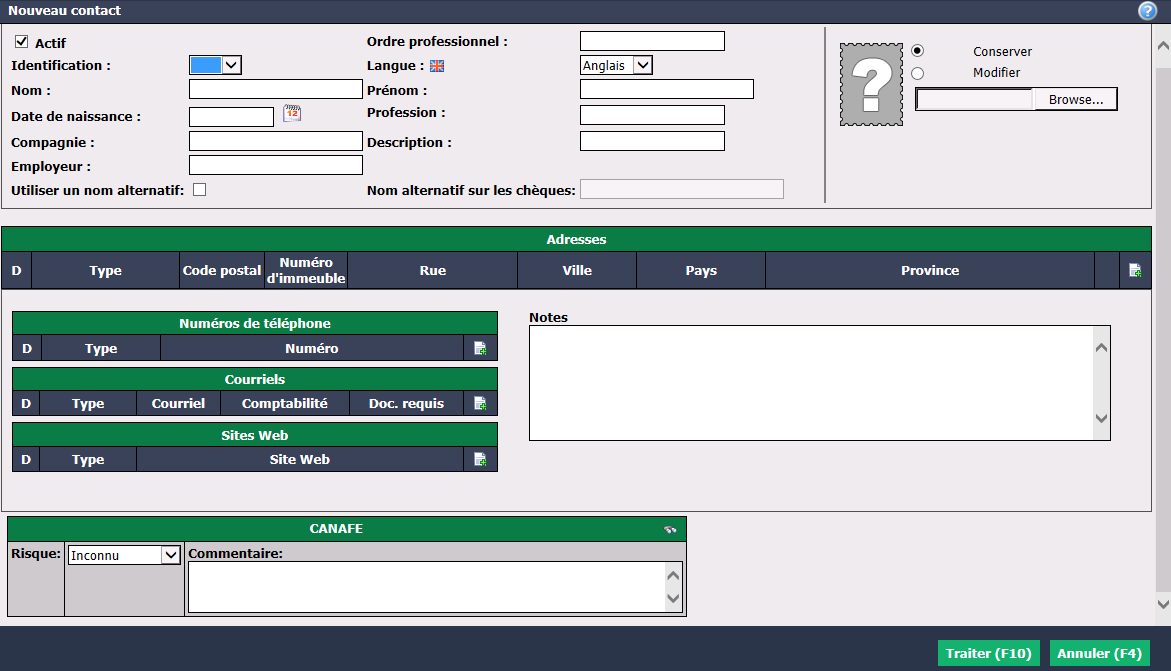Add a new Sites Web row icon
This screenshot has width=1171, height=671.
tap(480, 460)
